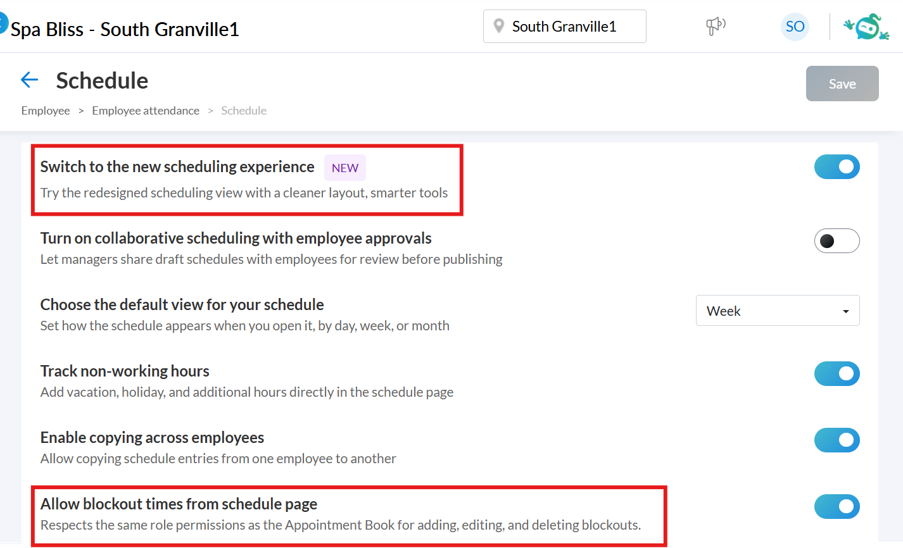This screenshot has height=548, width=903.
Task: Click the Schedule breadcrumb item
Action: (244, 111)
